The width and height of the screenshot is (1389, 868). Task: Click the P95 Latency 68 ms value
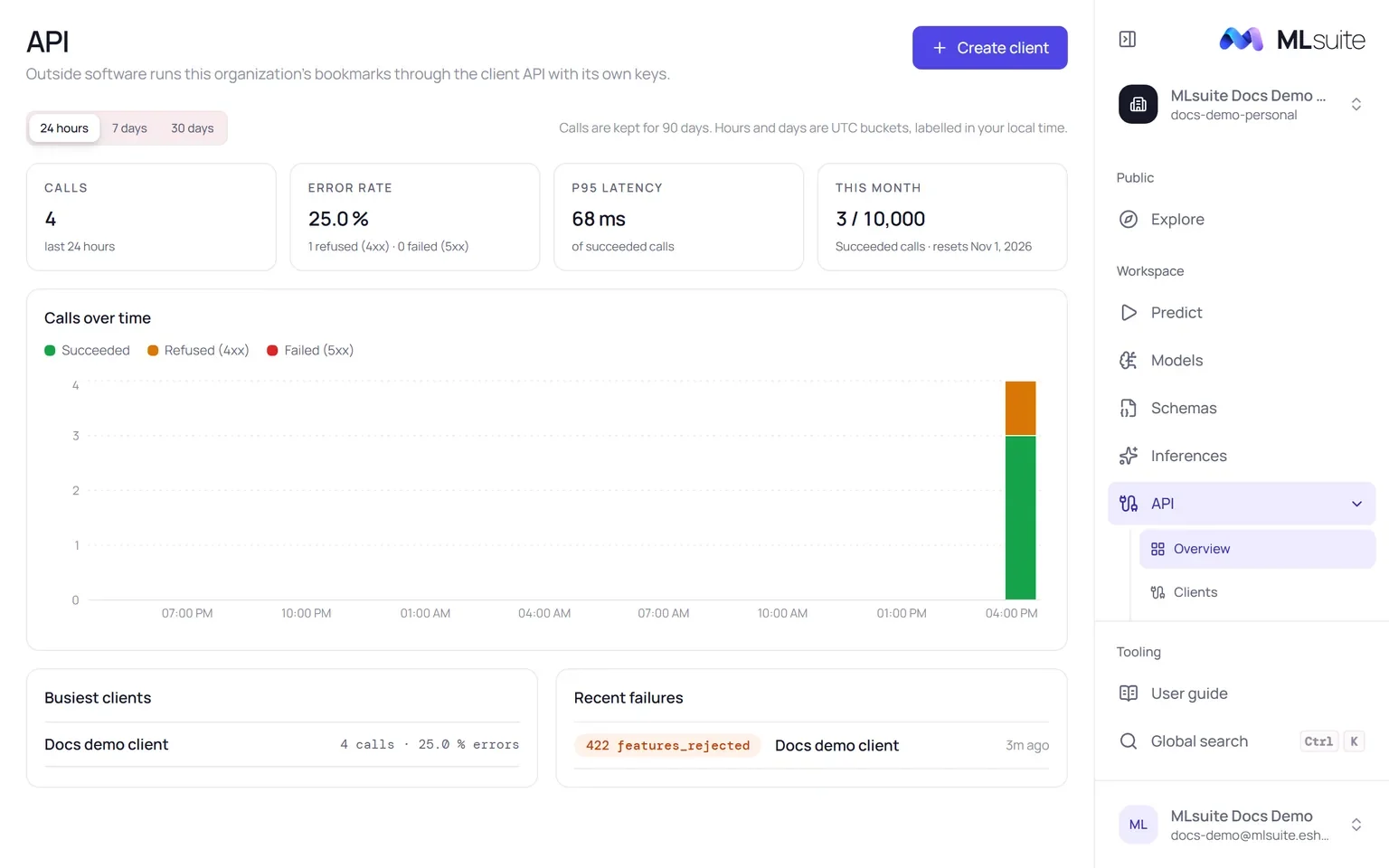[599, 219]
